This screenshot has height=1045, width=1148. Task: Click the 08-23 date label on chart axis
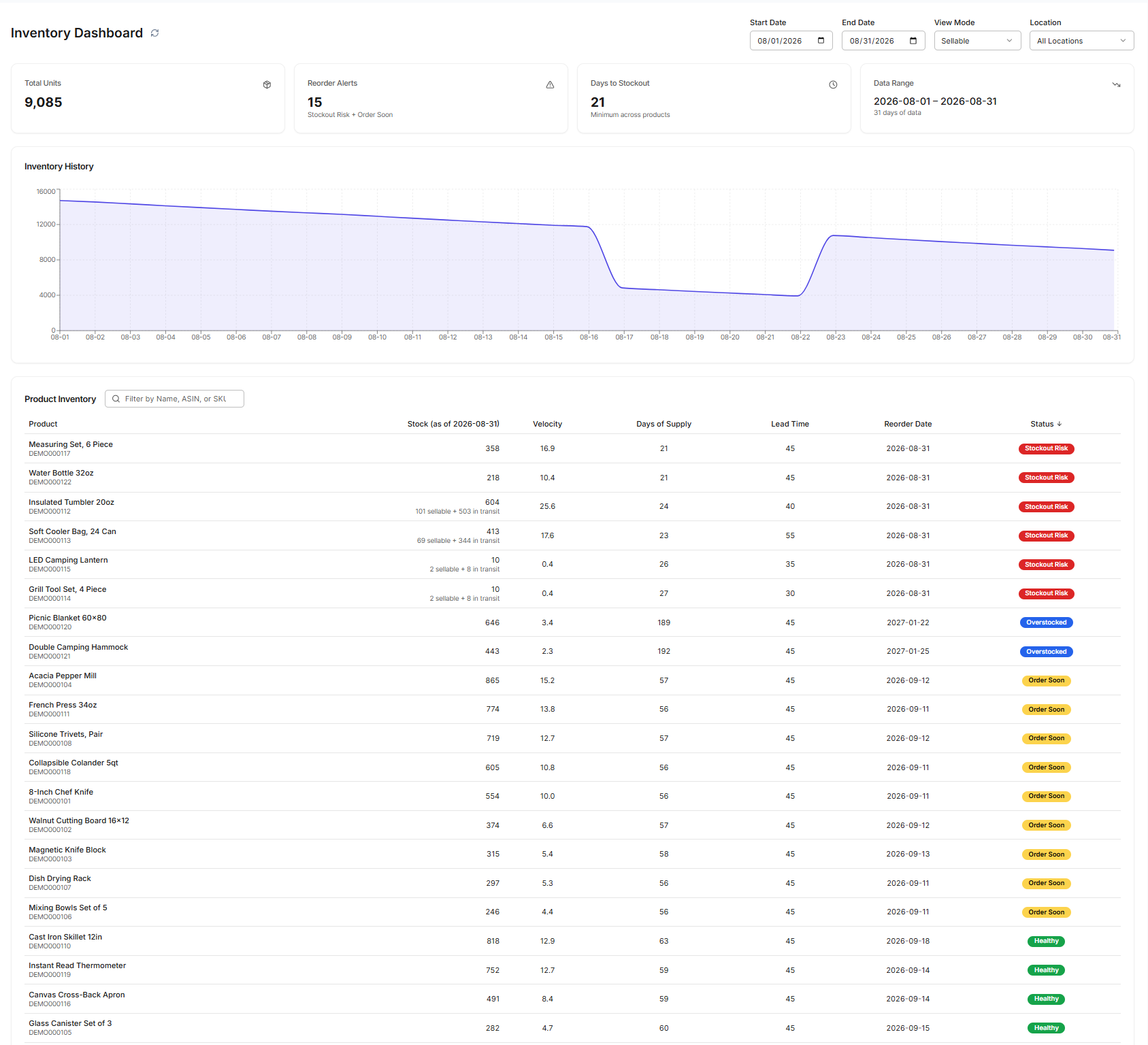pos(836,337)
